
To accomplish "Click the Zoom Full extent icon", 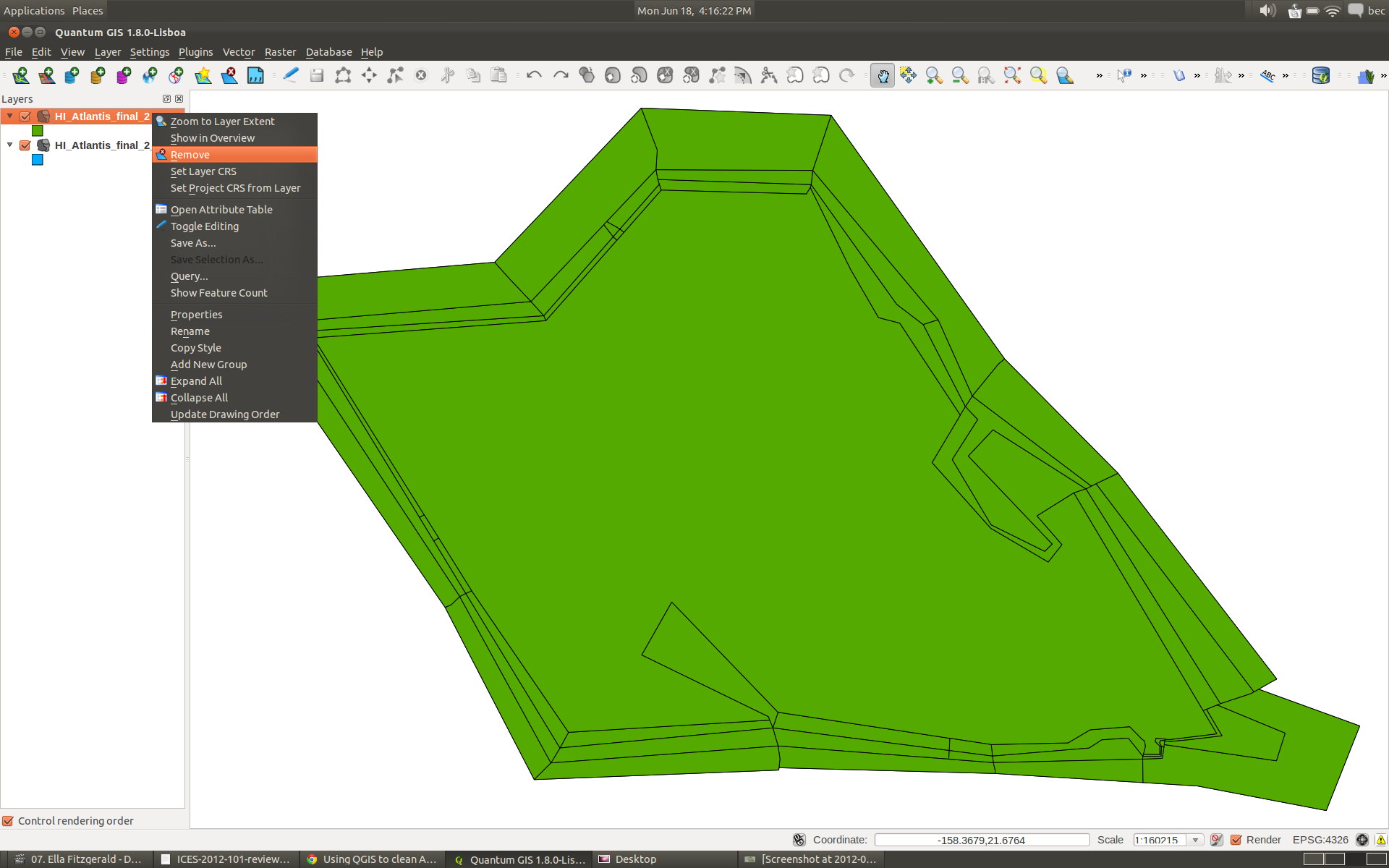I will click(x=1012, y=75).
